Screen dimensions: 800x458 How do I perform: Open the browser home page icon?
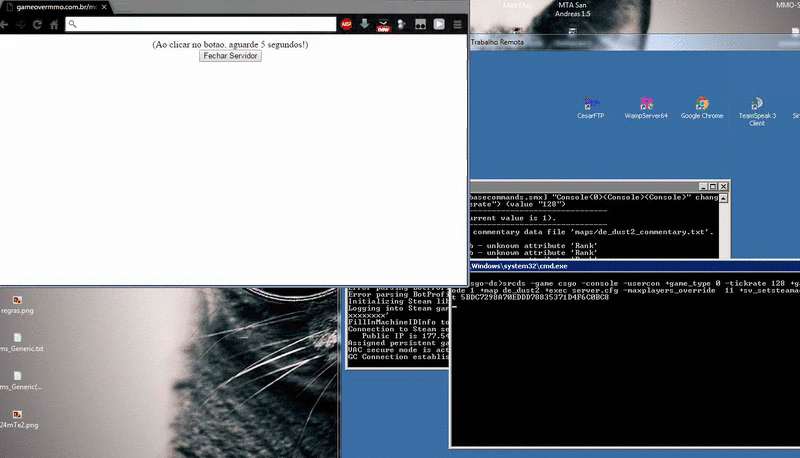coord(54,24)
